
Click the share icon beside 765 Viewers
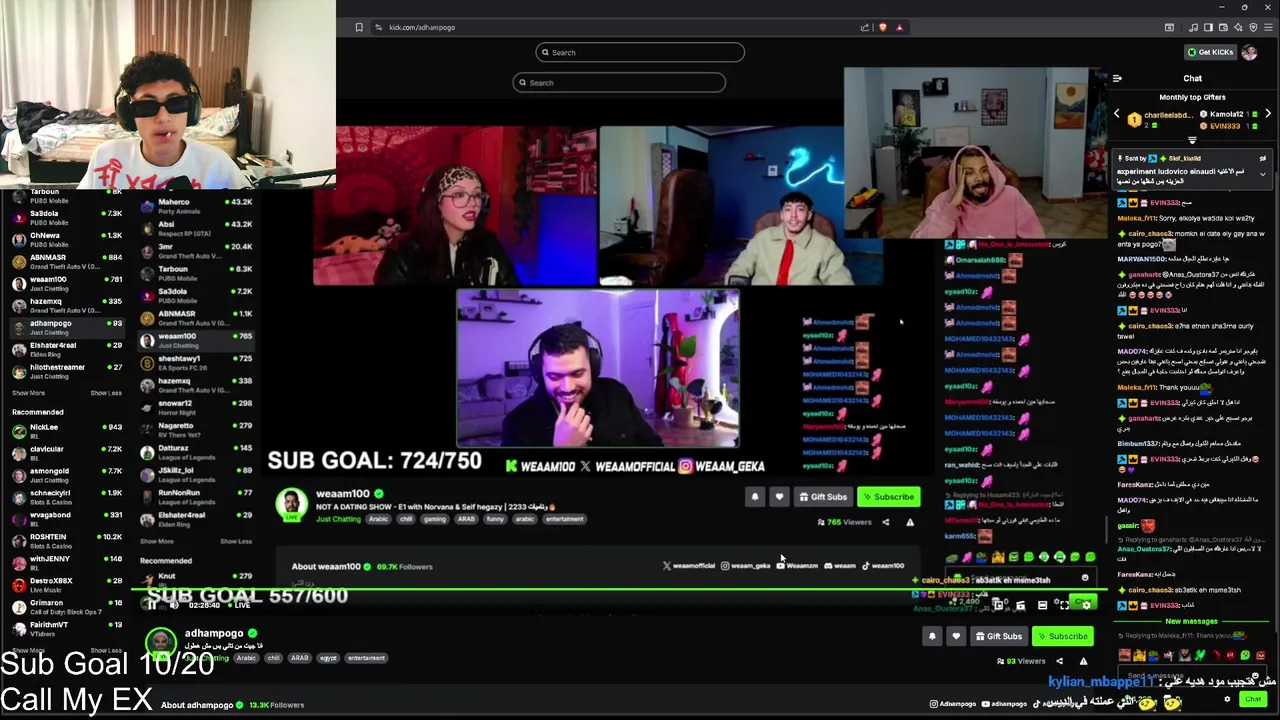[885, 522]
